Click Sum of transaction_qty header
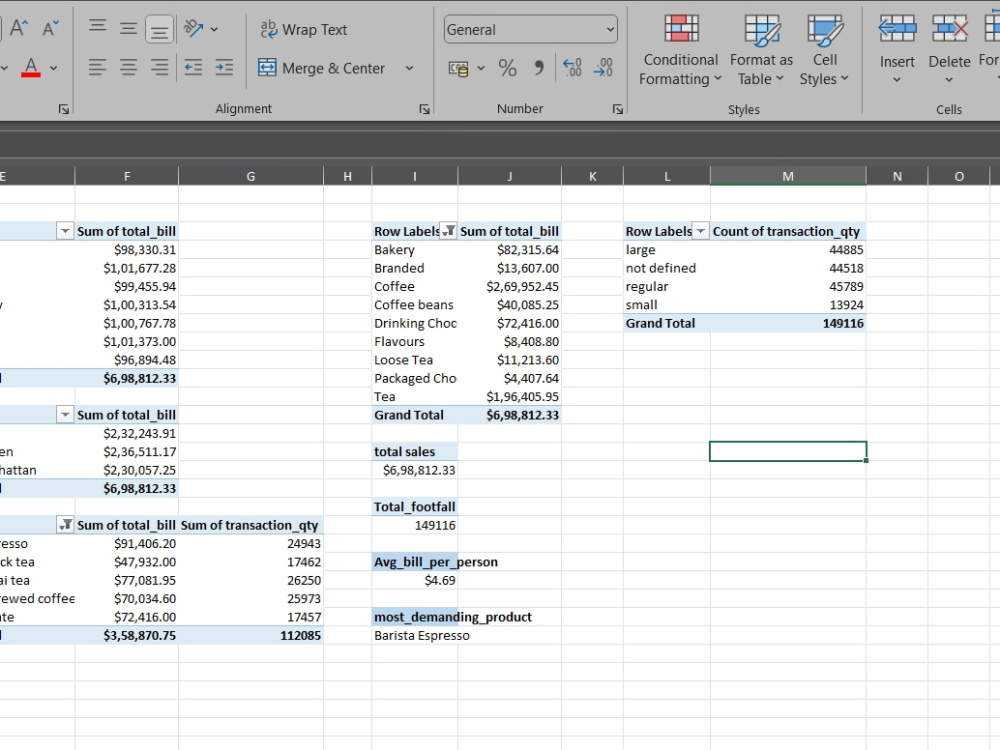The height and width of the screenshot is (750, 1000). coord(249,525)
